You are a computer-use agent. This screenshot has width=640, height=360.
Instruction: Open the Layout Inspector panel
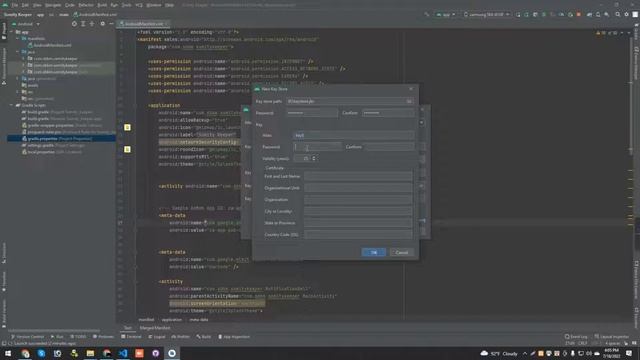tap(611, 337)
